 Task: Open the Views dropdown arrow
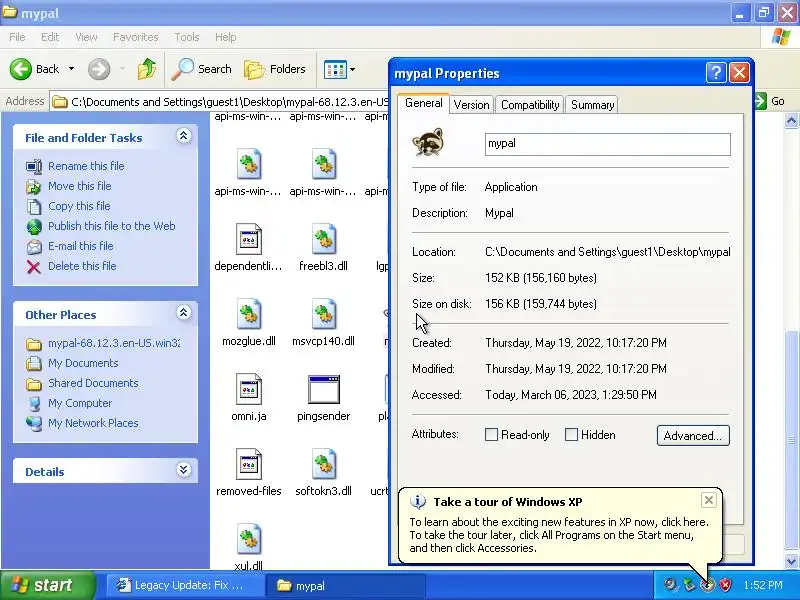click(x=353, y=69)
